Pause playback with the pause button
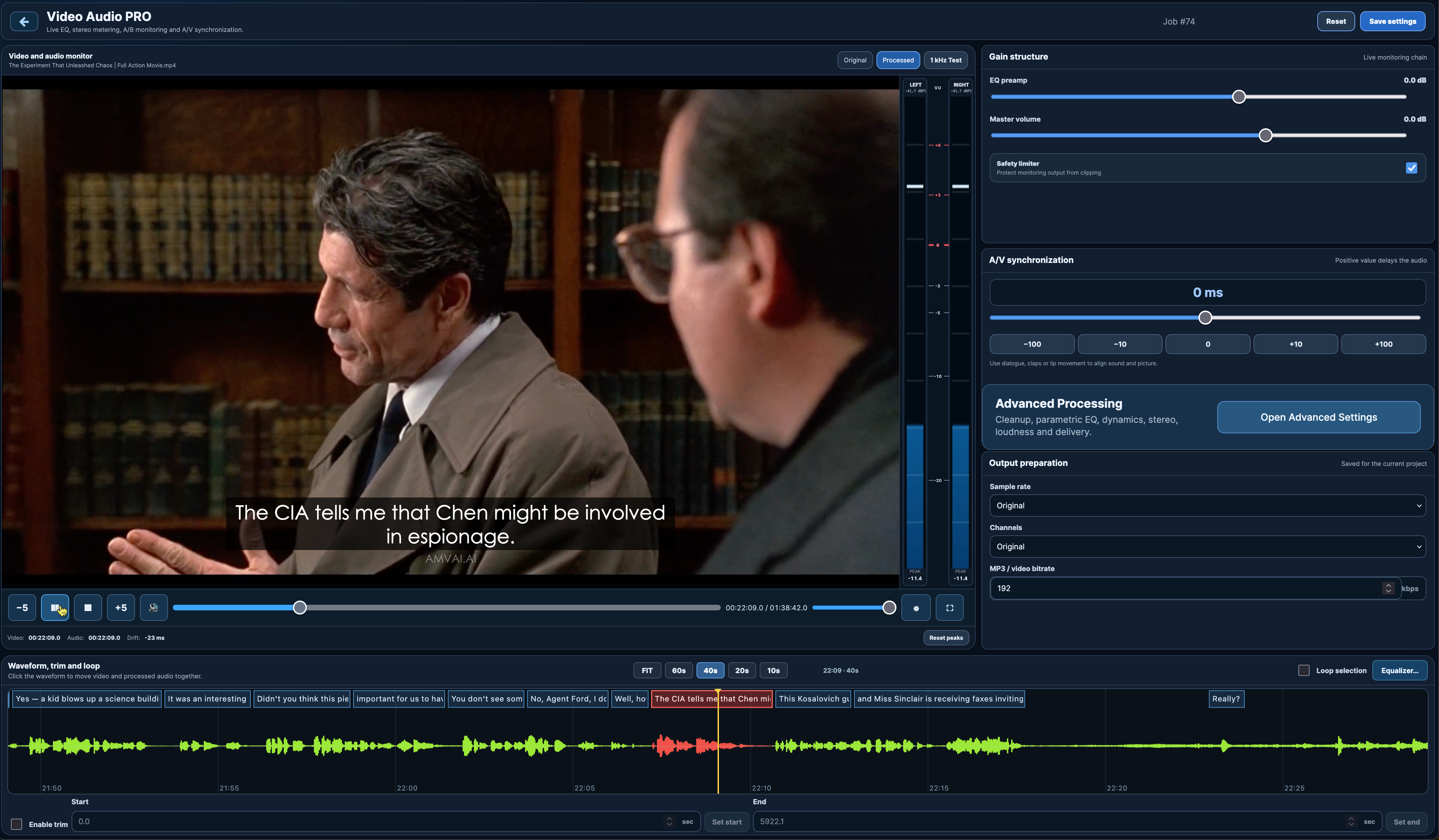The image size is (1439, 840). (x=55, y=608)
